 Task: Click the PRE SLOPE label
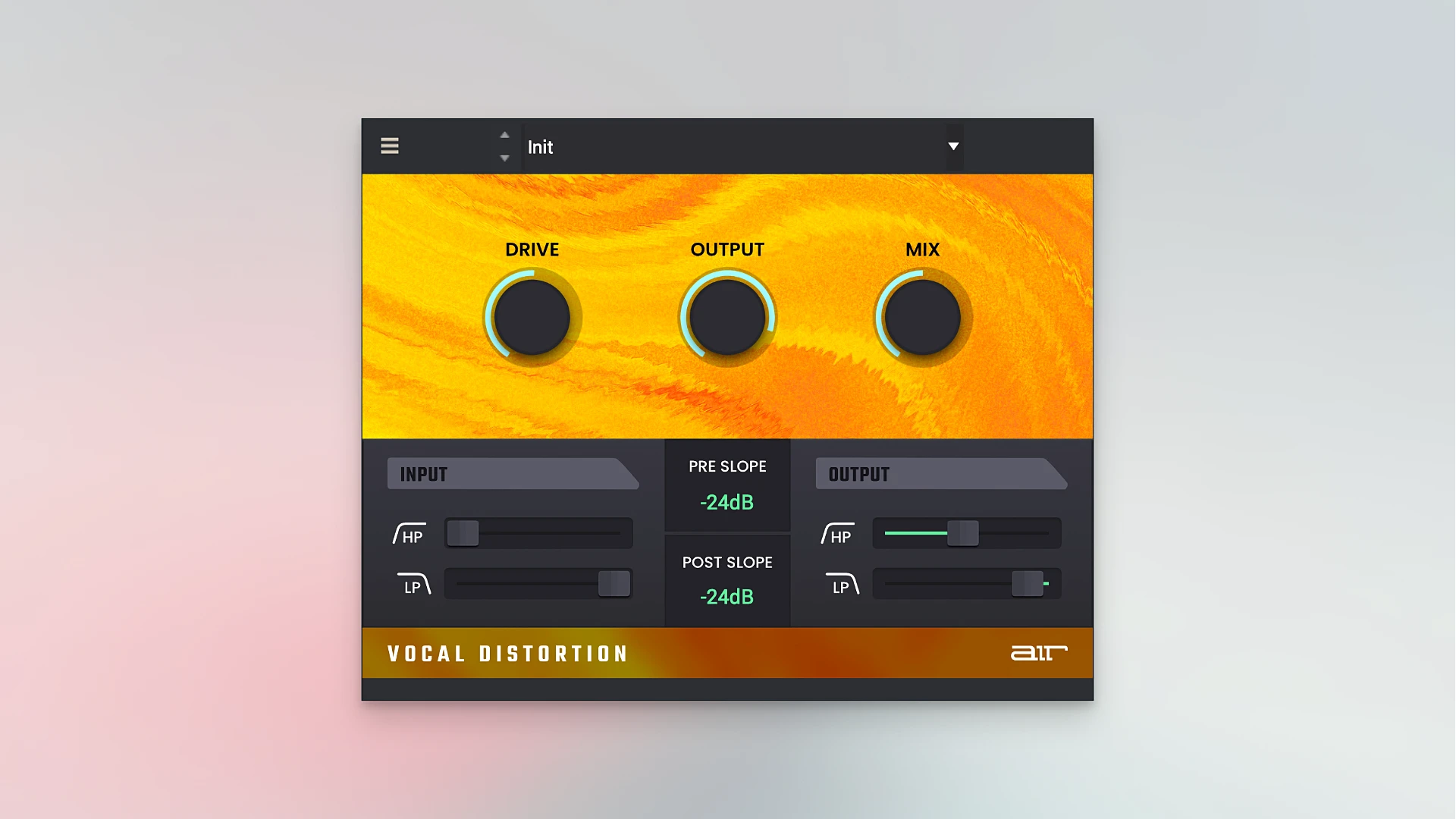(x=727, y=466)
